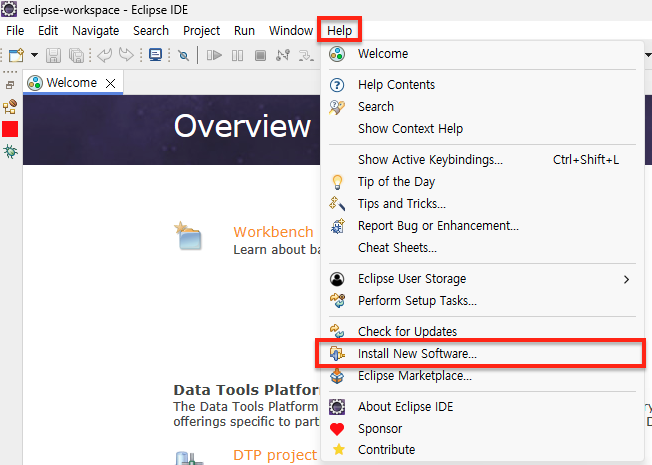Close the Welcome tab
This screenshot has height=465, width=652.
click(111, 83)
